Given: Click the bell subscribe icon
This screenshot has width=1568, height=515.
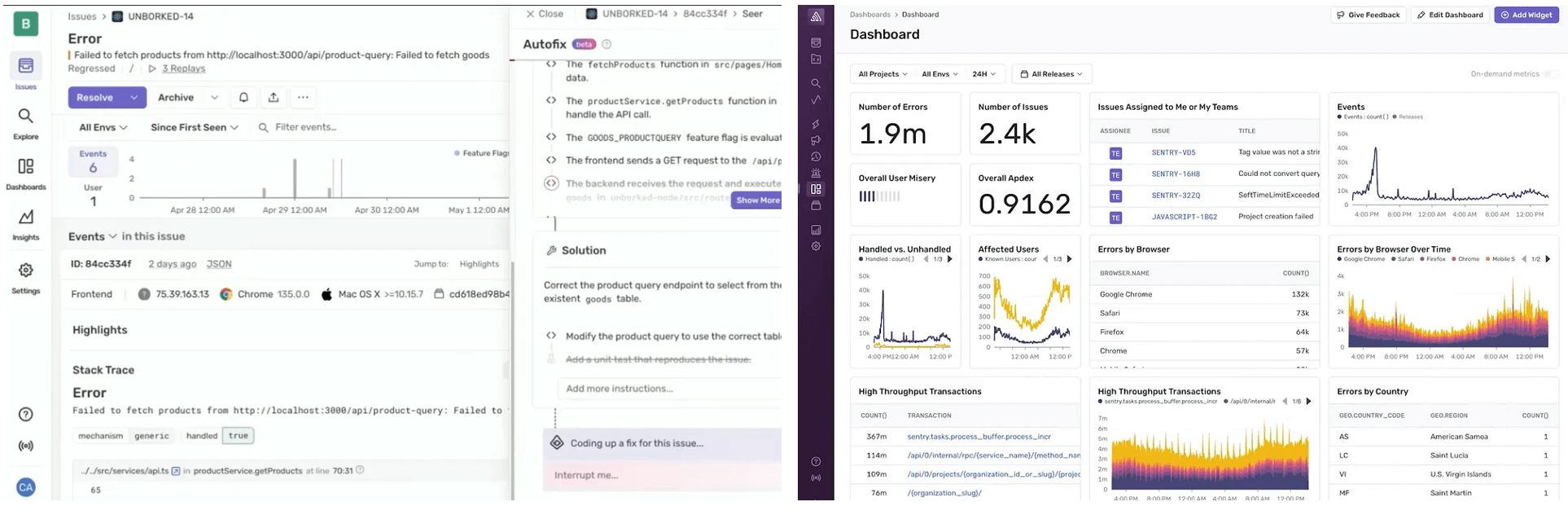Looking at the screenshot, I should pos(243,98).
